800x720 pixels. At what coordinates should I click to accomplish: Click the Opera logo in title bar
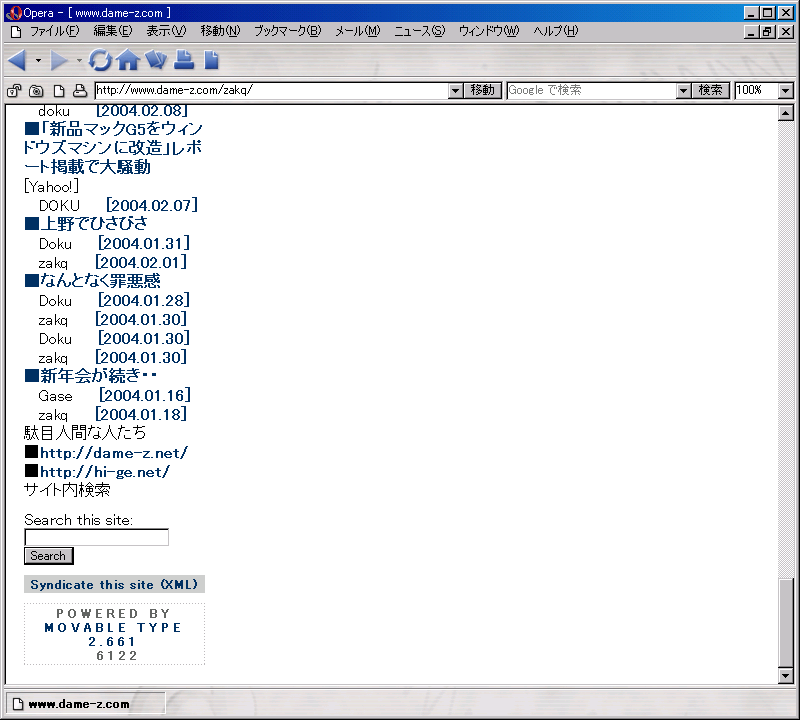[13, 13]
